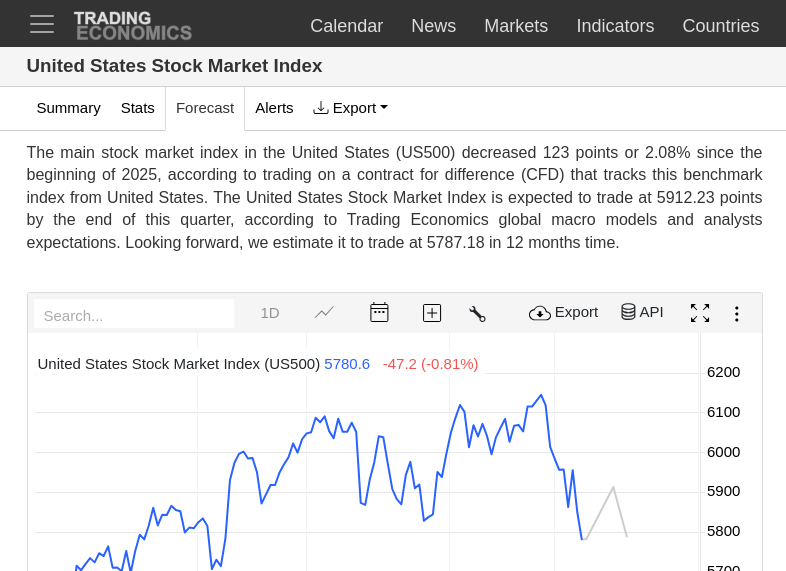
Task: Click the add comparison plus icon
Action: 432,313
